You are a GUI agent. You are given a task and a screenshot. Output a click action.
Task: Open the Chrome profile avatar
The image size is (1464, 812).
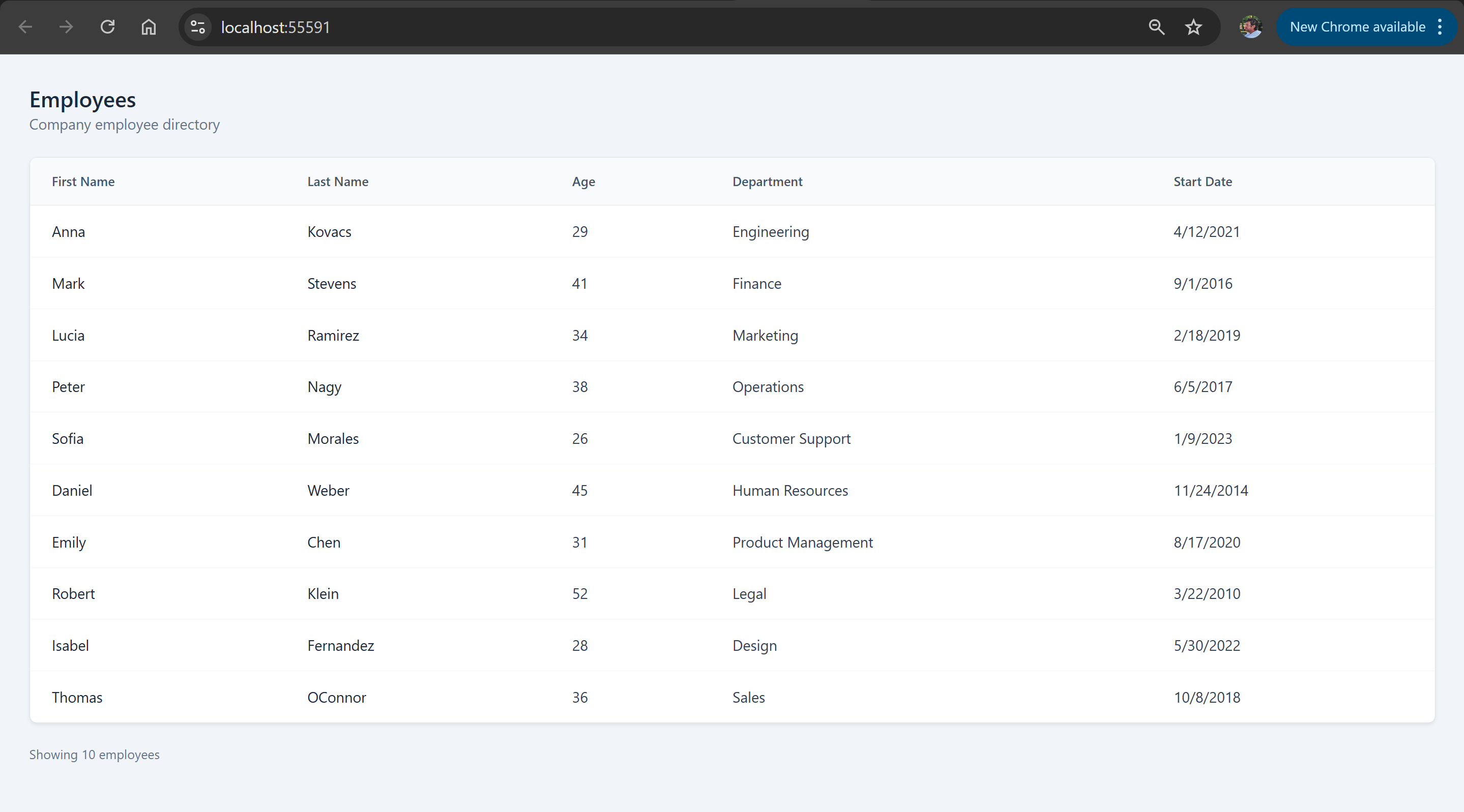[x=1250, y=27]
